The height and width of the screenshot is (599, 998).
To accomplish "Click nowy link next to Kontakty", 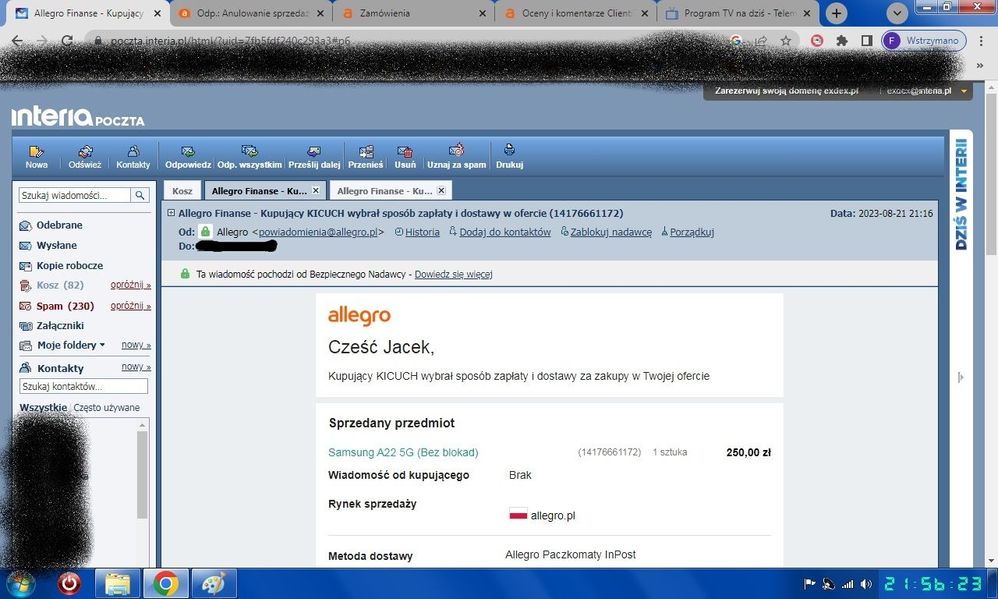I will tap(136, 367).
